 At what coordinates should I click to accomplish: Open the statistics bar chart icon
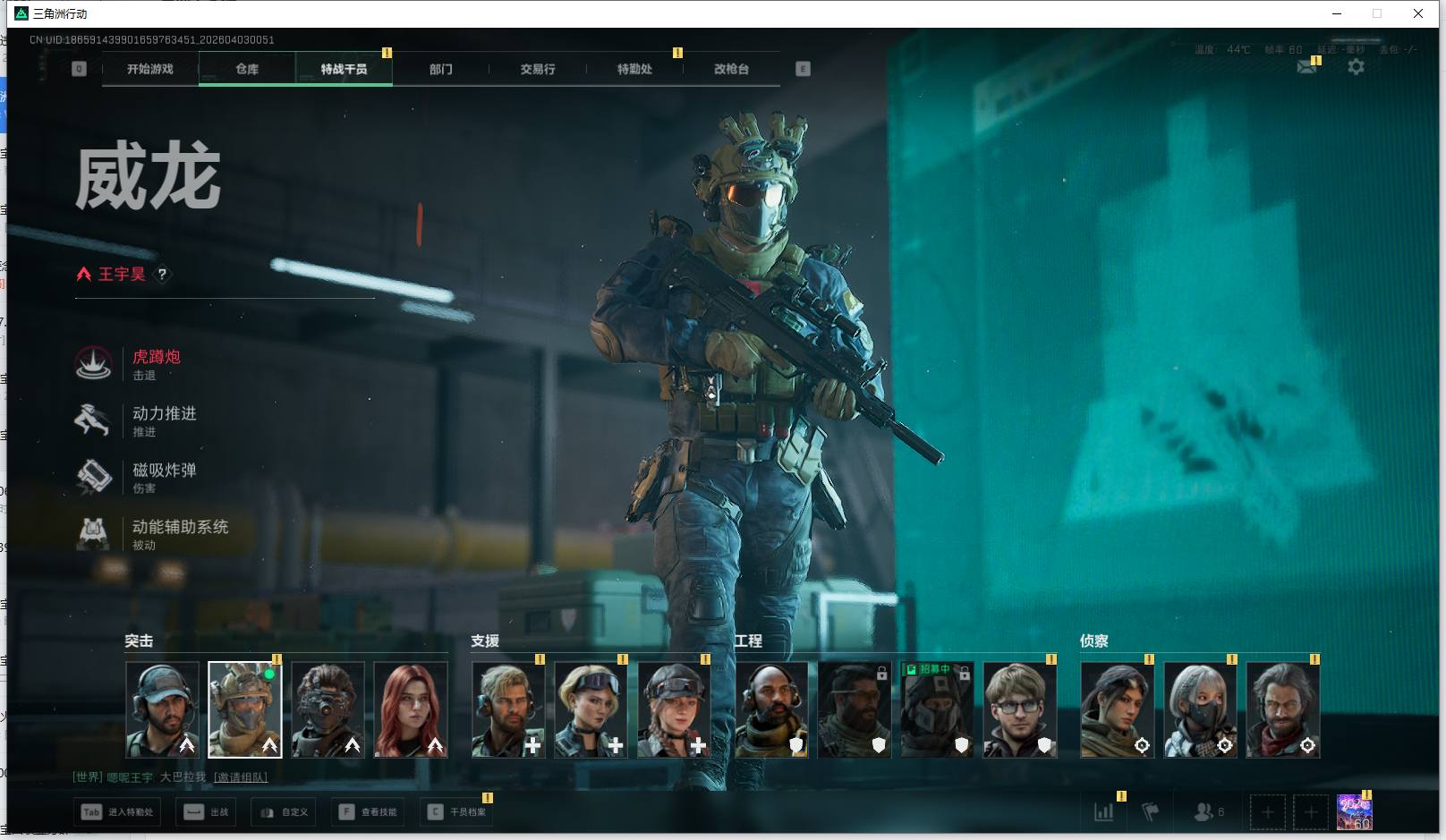(1104, 812)
